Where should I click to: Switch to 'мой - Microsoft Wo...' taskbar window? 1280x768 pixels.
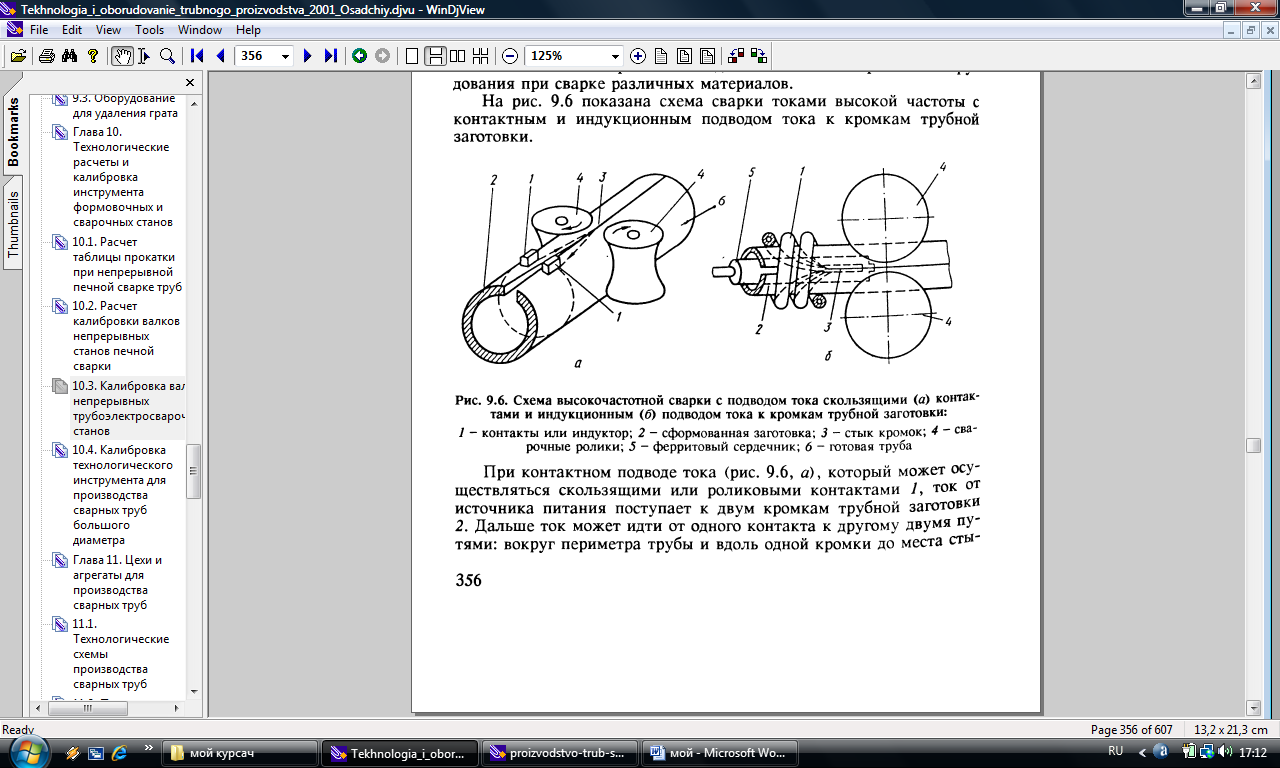(720, 753)
